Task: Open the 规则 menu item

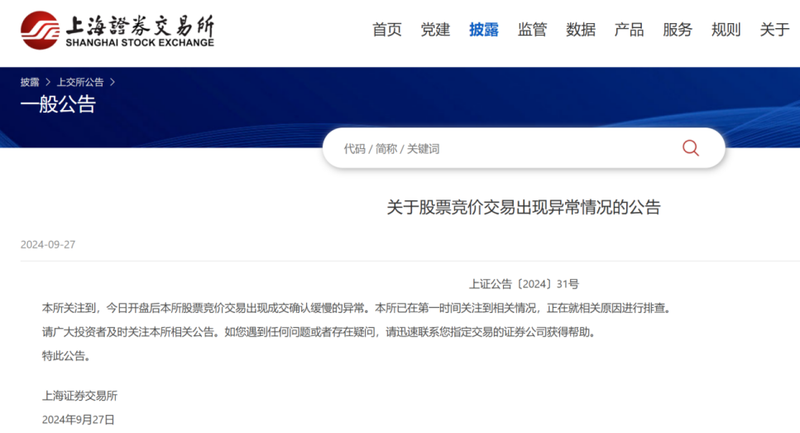Action: (726, 30)
